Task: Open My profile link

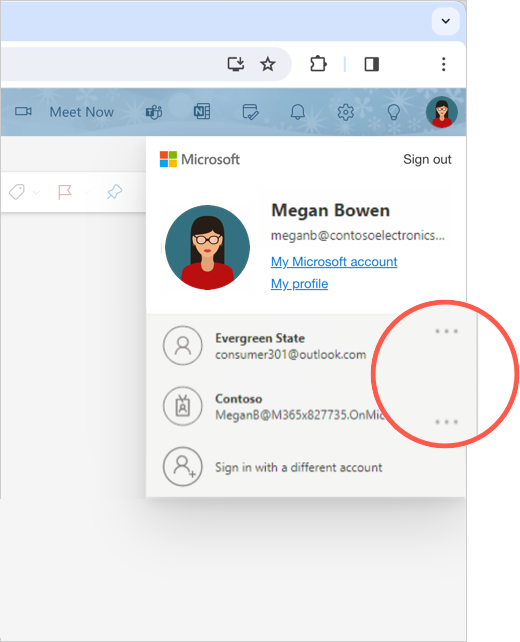Action: click(x=299, y=284)
